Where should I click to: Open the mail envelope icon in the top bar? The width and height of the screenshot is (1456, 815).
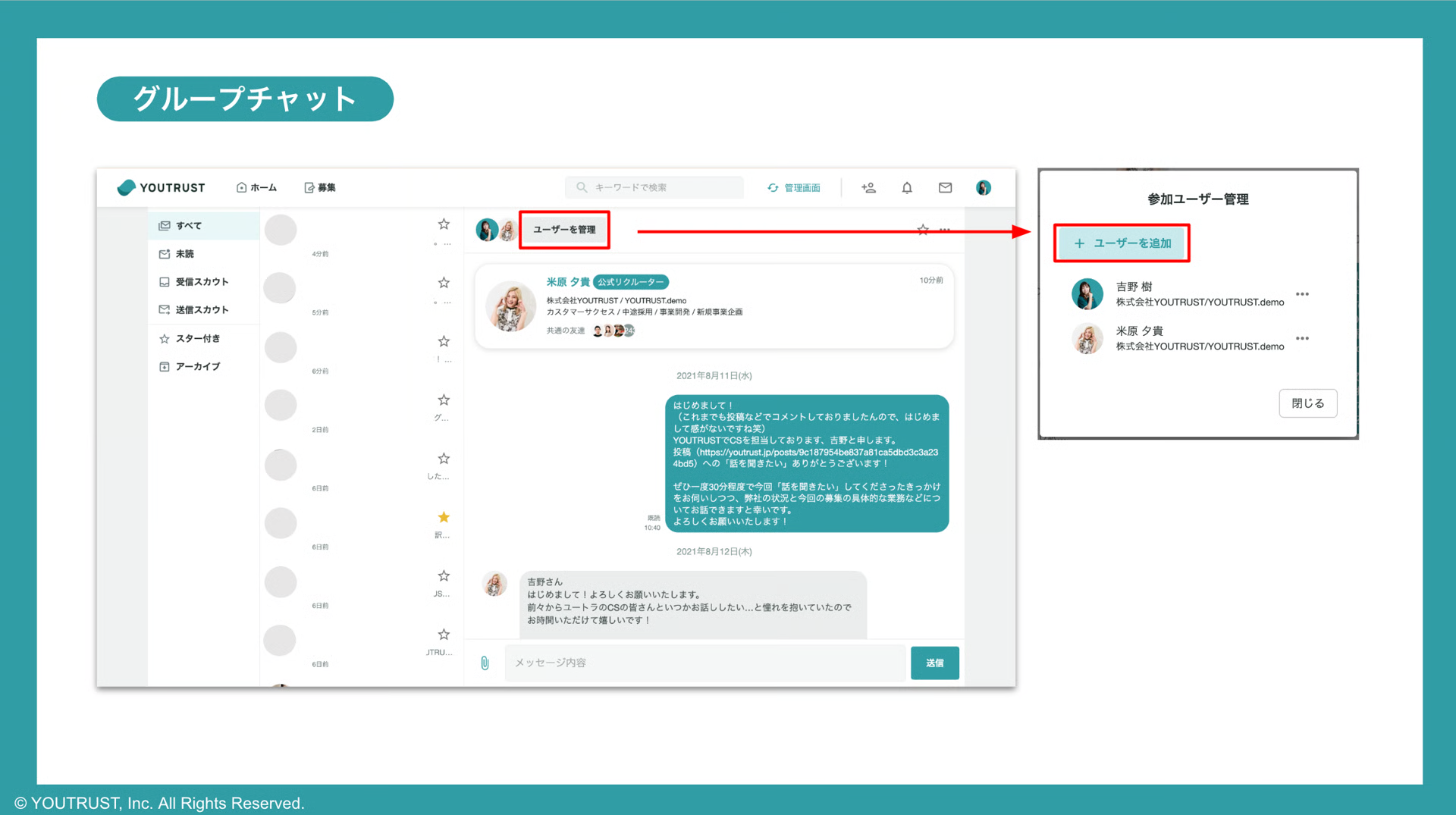pos(945,187)
